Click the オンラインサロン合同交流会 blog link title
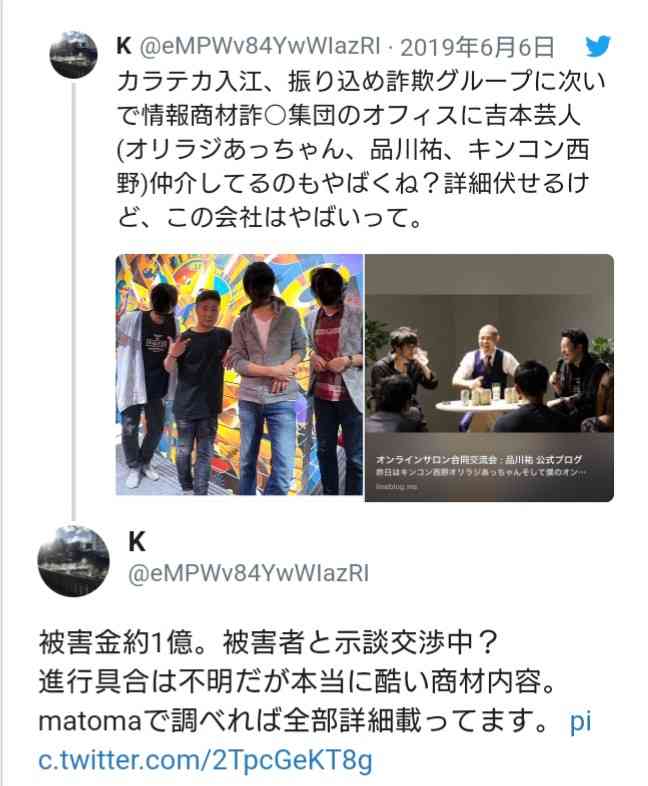 click(479, 459)
